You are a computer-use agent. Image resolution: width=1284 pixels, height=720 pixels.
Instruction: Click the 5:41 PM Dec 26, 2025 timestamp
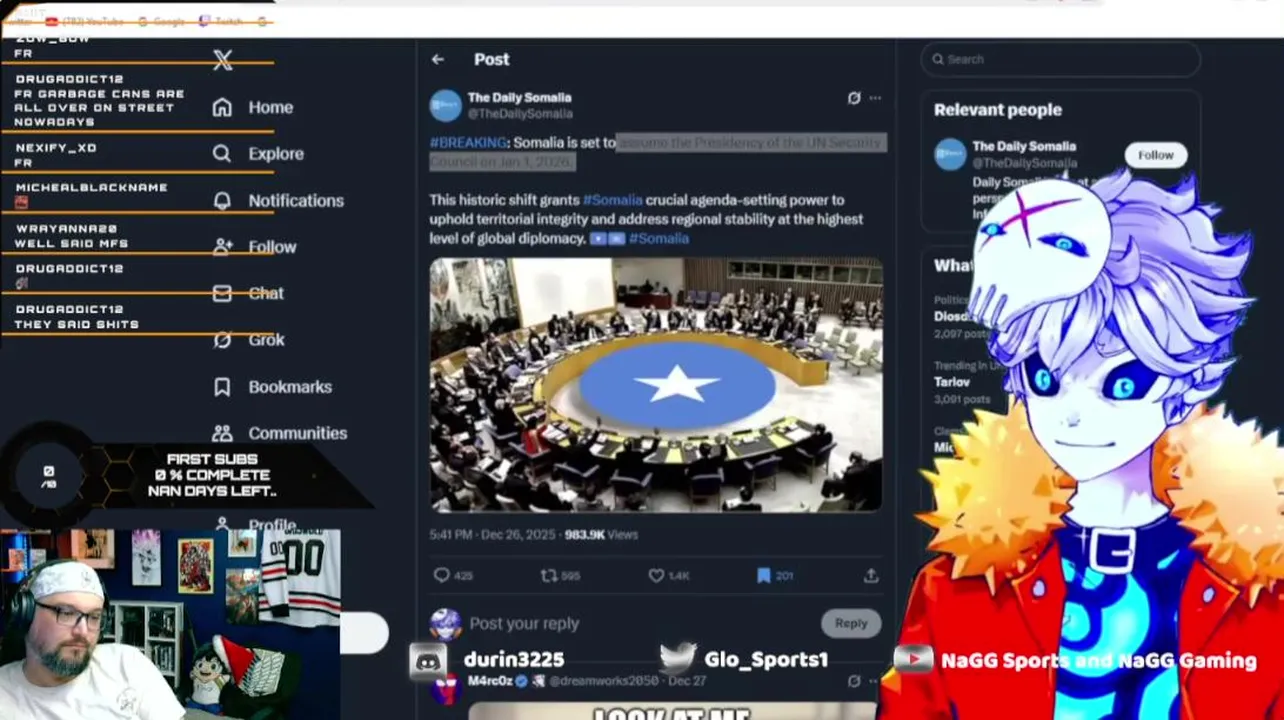492,535
